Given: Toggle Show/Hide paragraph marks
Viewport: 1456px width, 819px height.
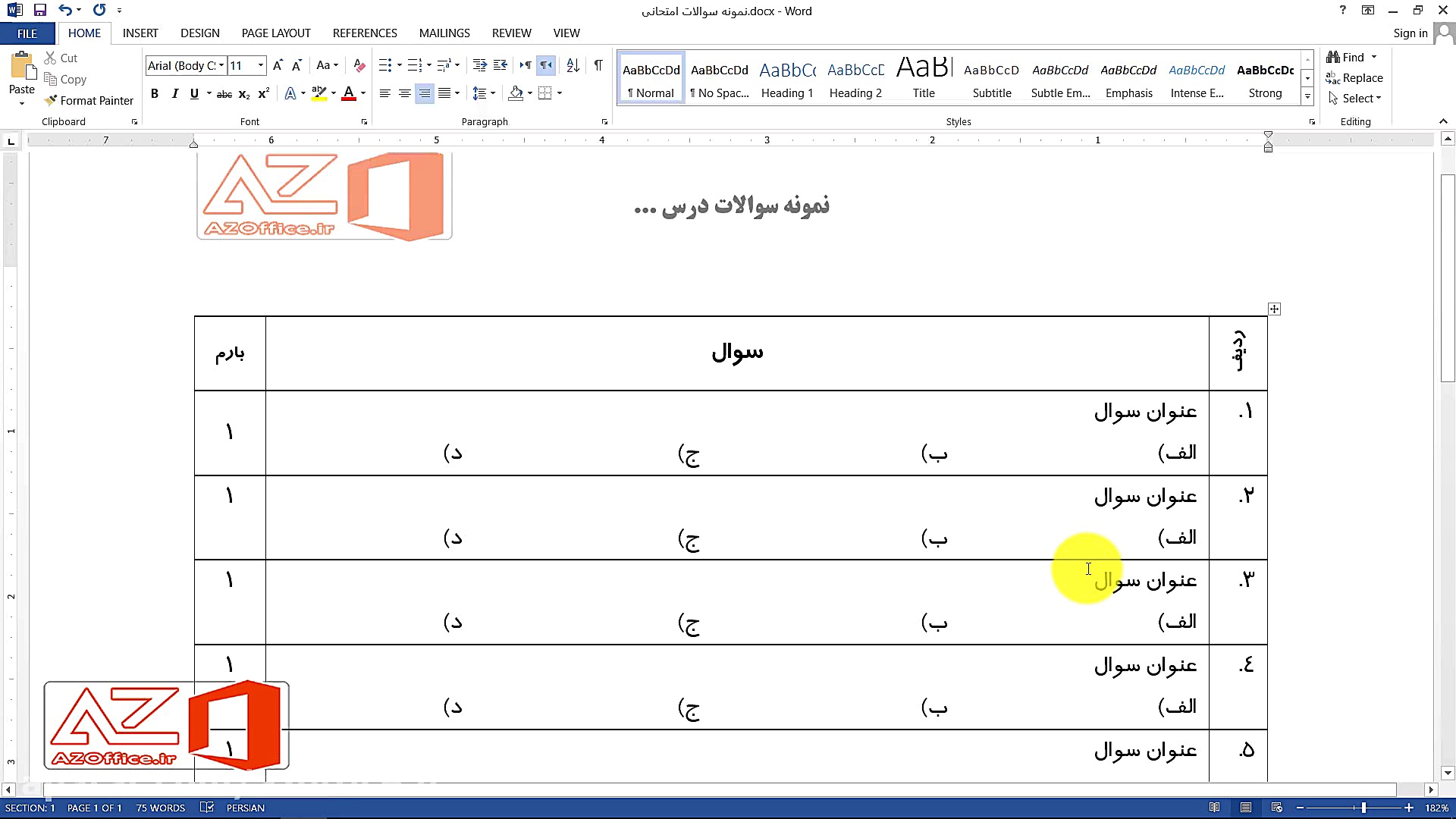Looking at the screenshot, I should (598, 65).
